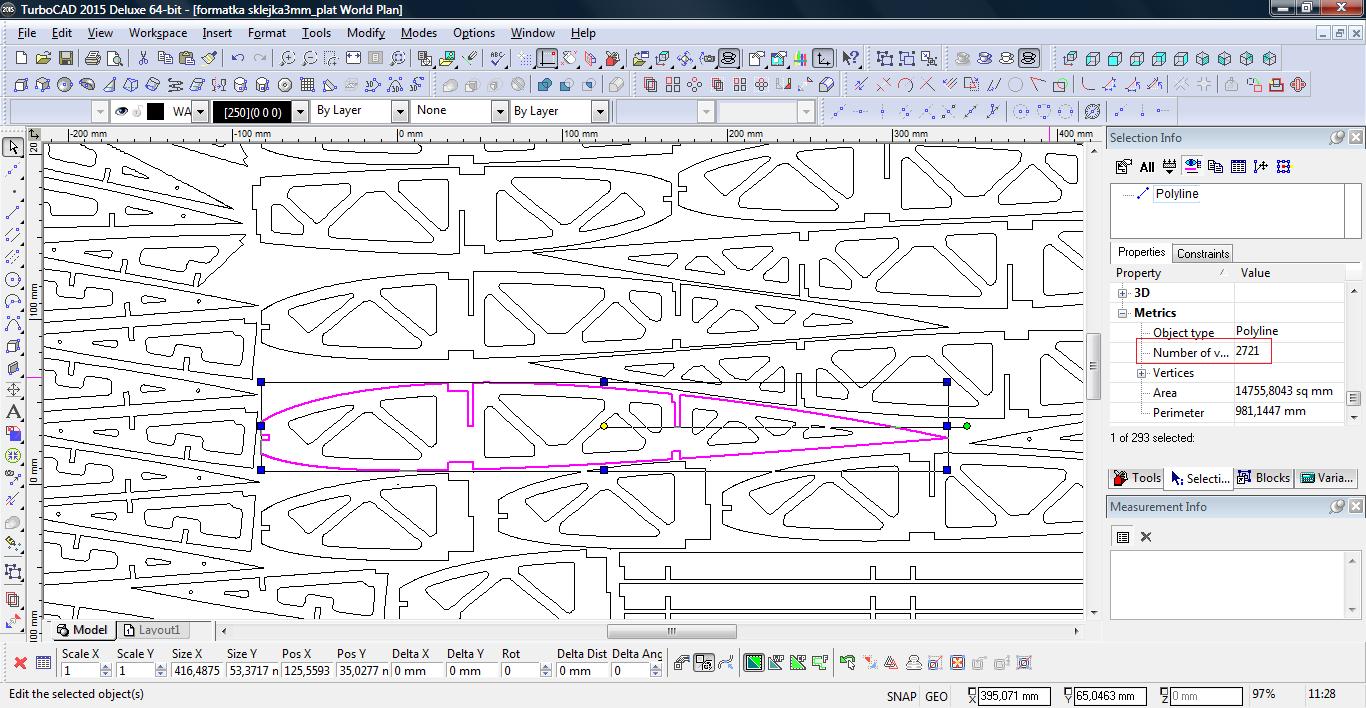Click the Help pointer question mark icon

850,59
